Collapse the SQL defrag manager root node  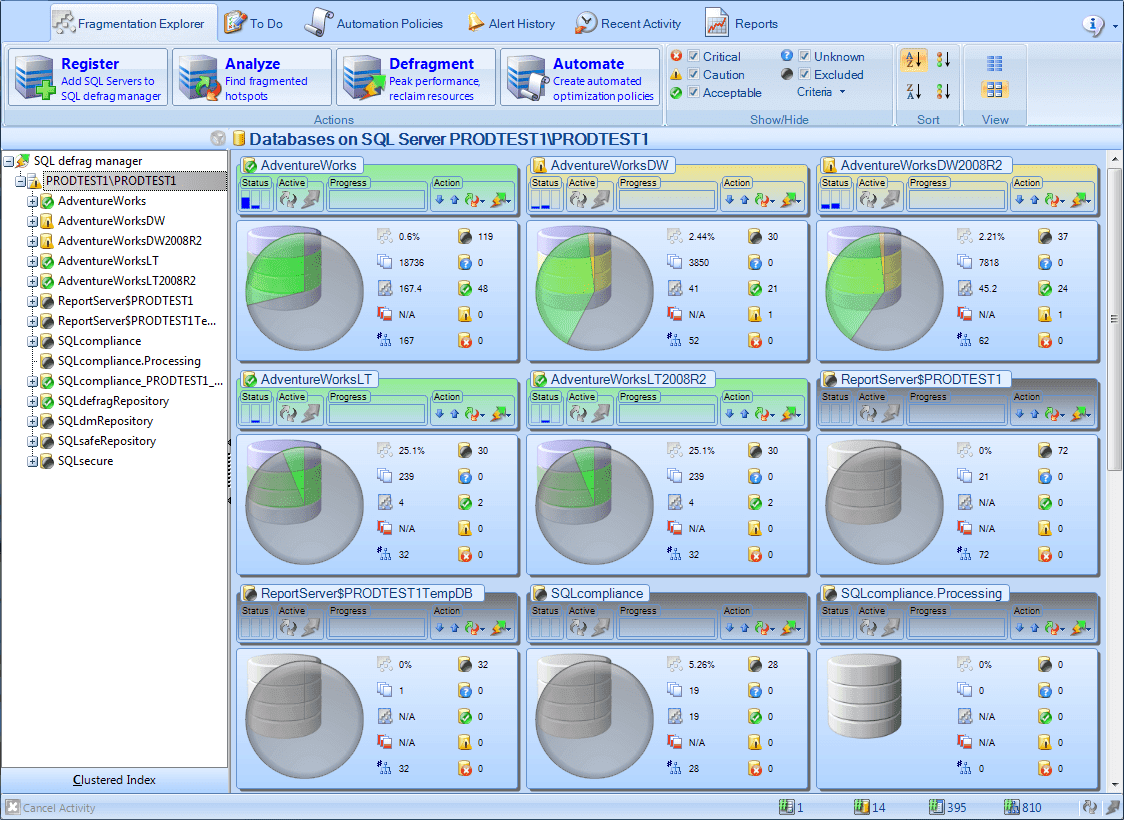click(x=9, y=161)
